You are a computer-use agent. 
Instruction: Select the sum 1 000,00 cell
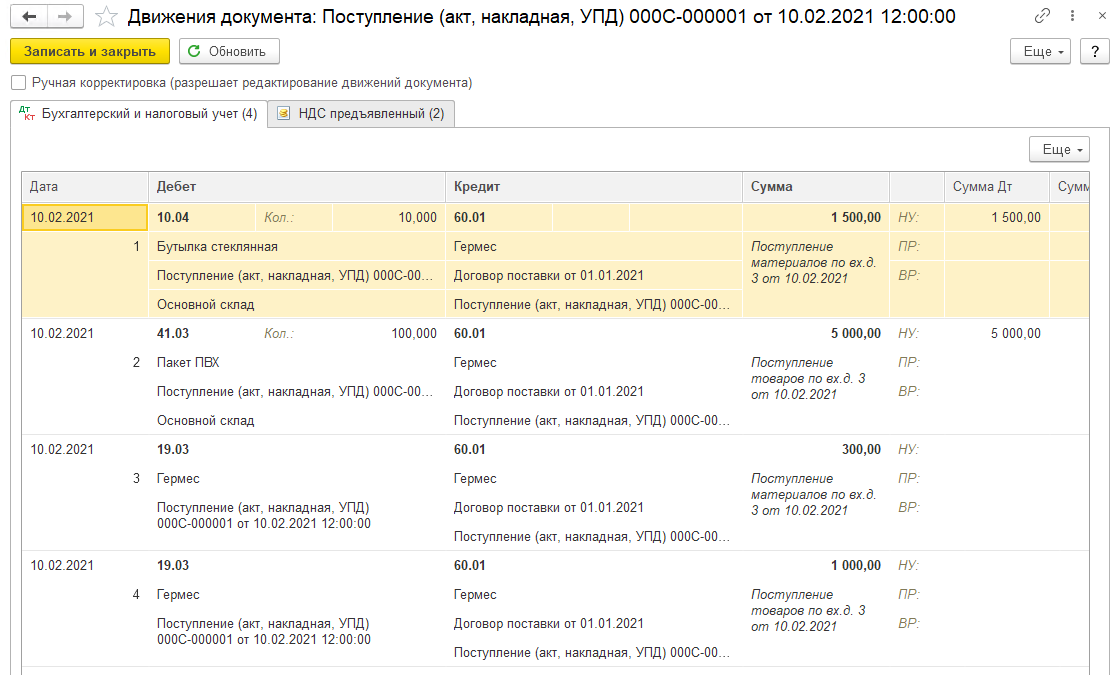(x=816, y=565)
